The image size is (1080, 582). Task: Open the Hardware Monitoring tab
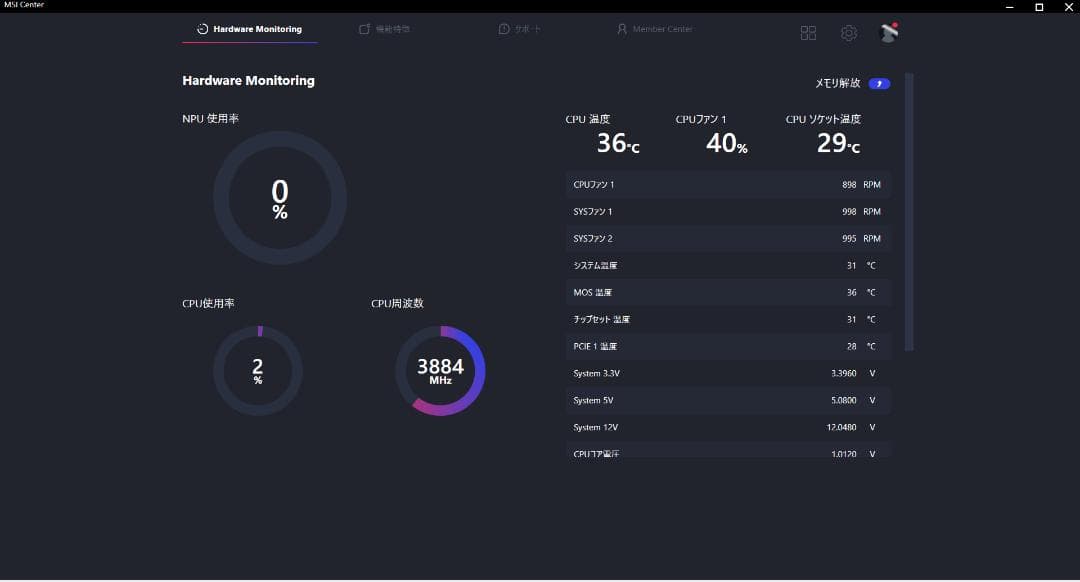(250, 29)
